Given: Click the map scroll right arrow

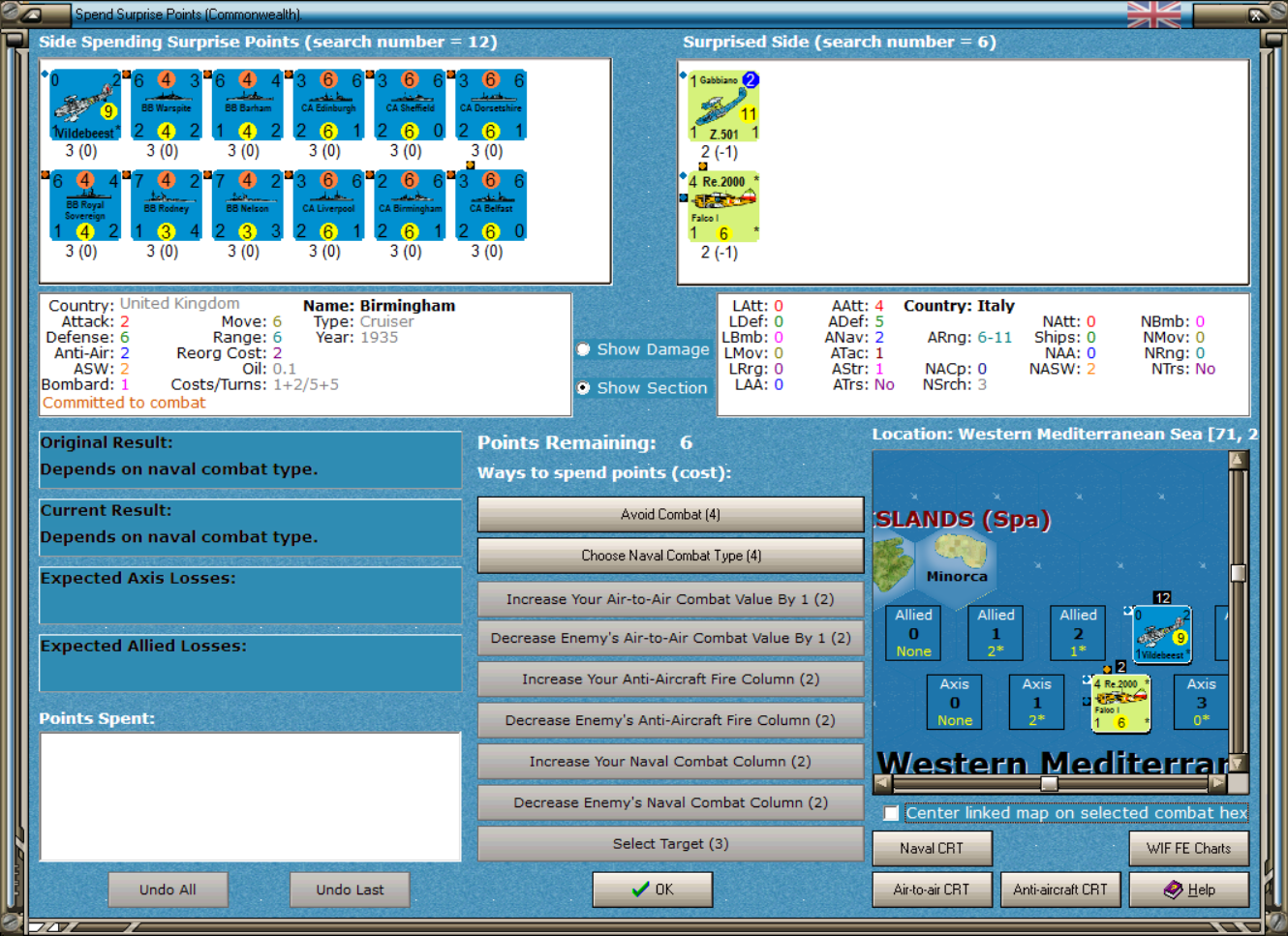Looking at the screenshot, I should [1218, 783].
